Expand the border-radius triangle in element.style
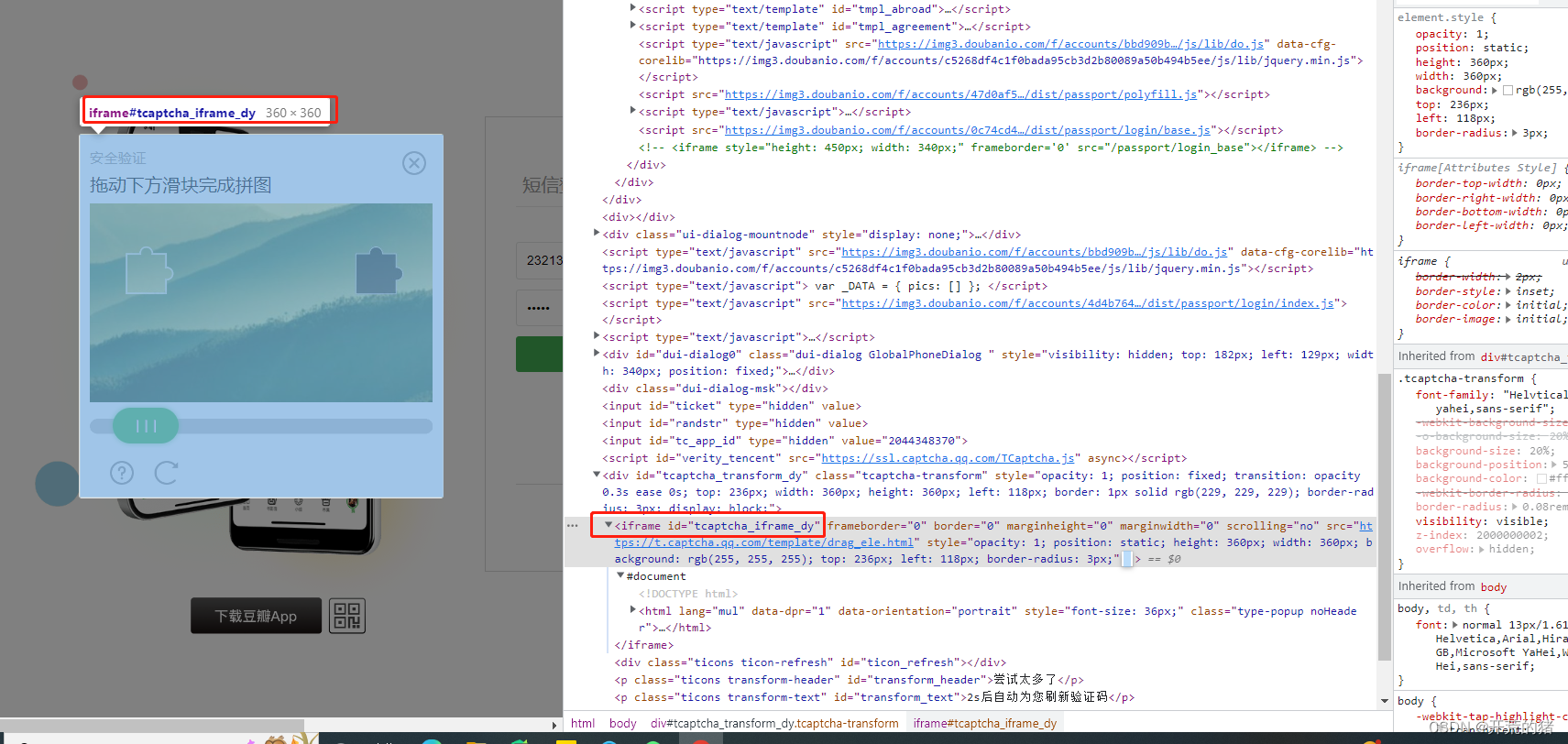The height and width of the screenshot is (744, 1568). coord(1514,133)
